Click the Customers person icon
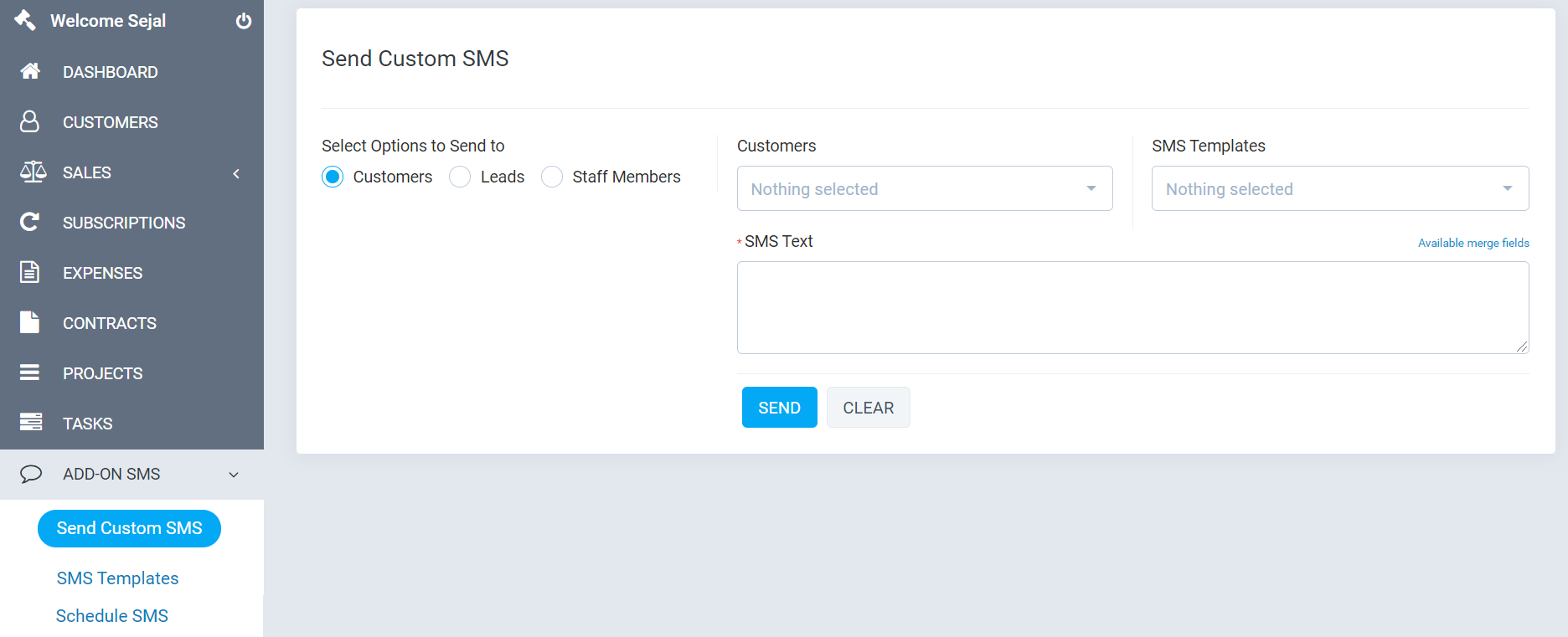 (x=30, y=121)
